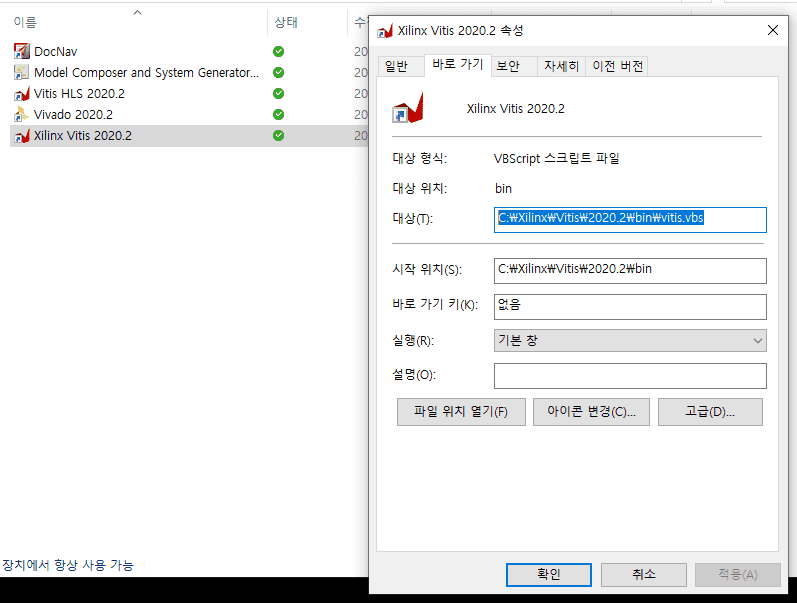
Task: Switch to the 이전 버전 tab
Action: tap(618, 66)
